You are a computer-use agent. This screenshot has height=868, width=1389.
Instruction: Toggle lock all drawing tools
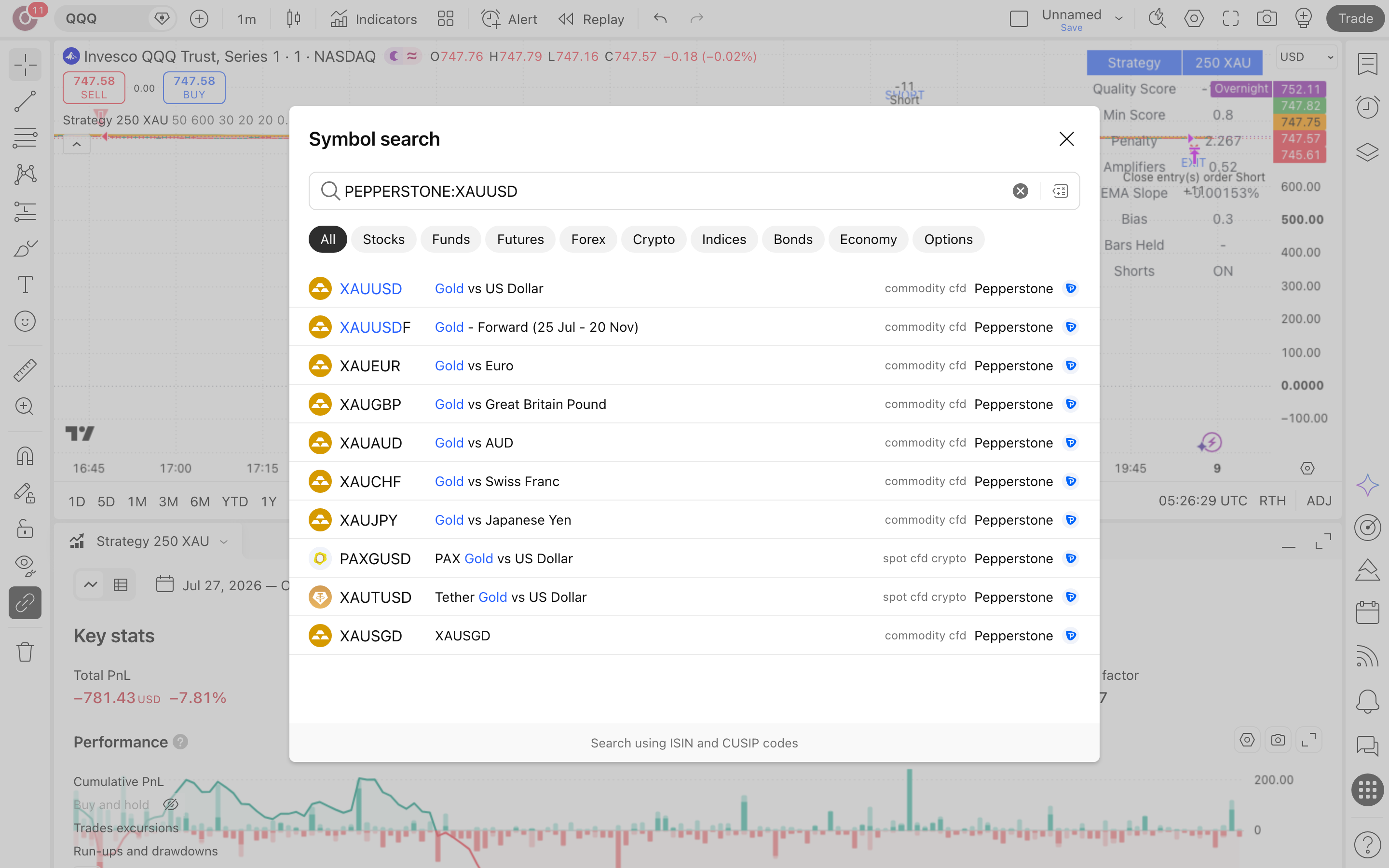25,529
